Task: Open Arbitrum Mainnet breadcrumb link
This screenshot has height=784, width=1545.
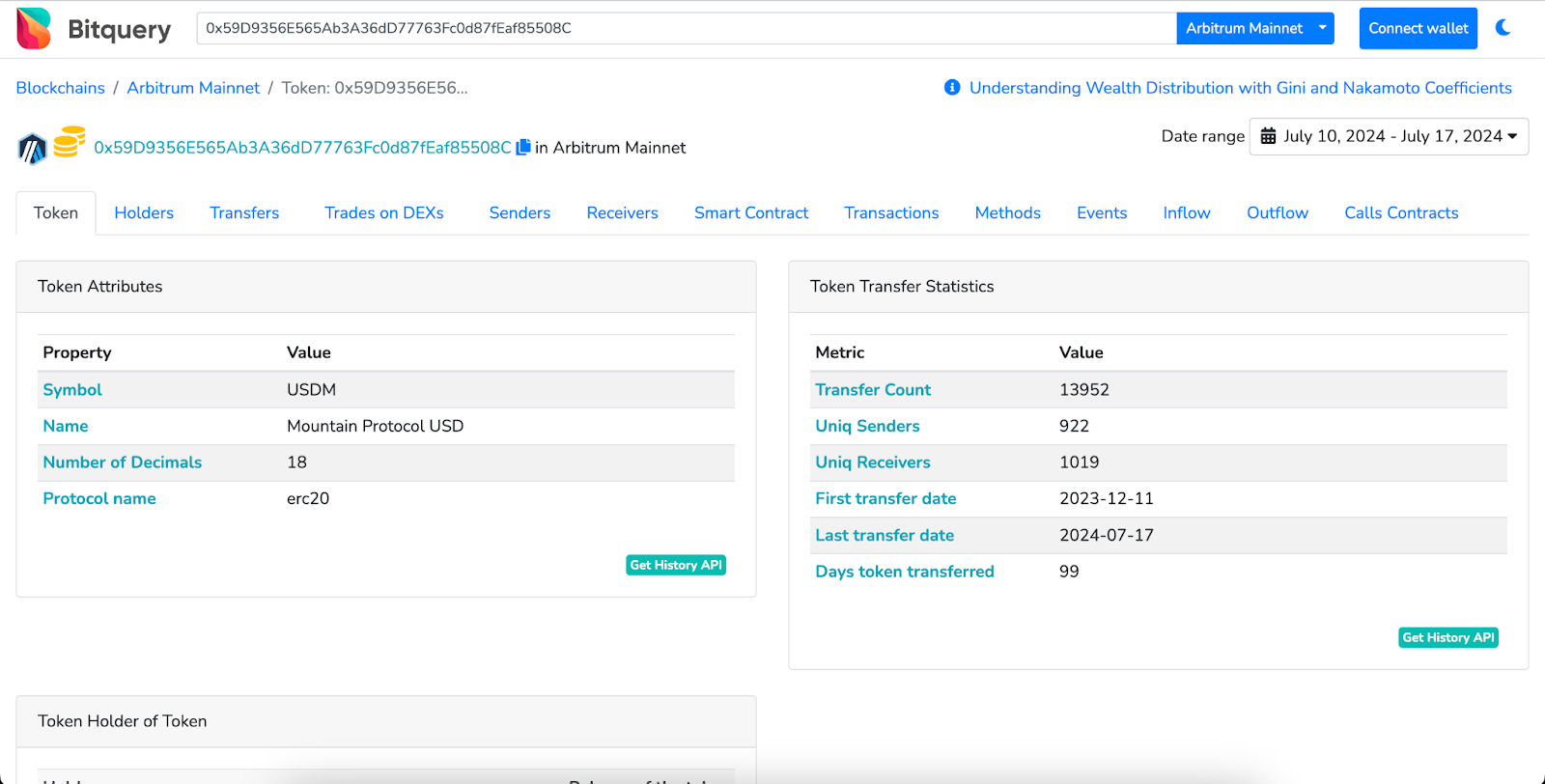Action: (193, 88)
